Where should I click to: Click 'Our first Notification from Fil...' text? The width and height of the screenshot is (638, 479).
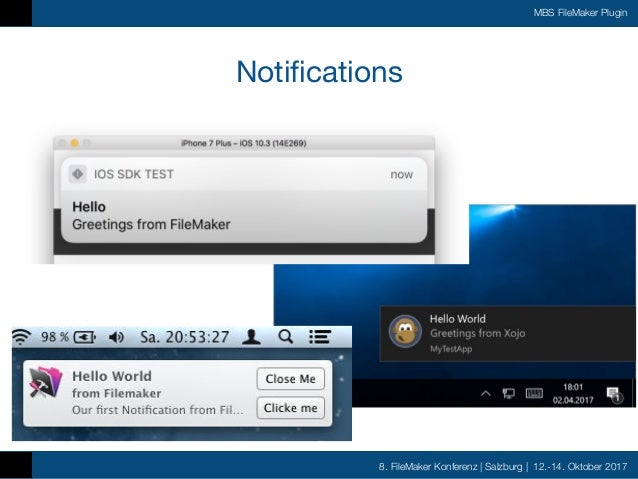(158, 410)
